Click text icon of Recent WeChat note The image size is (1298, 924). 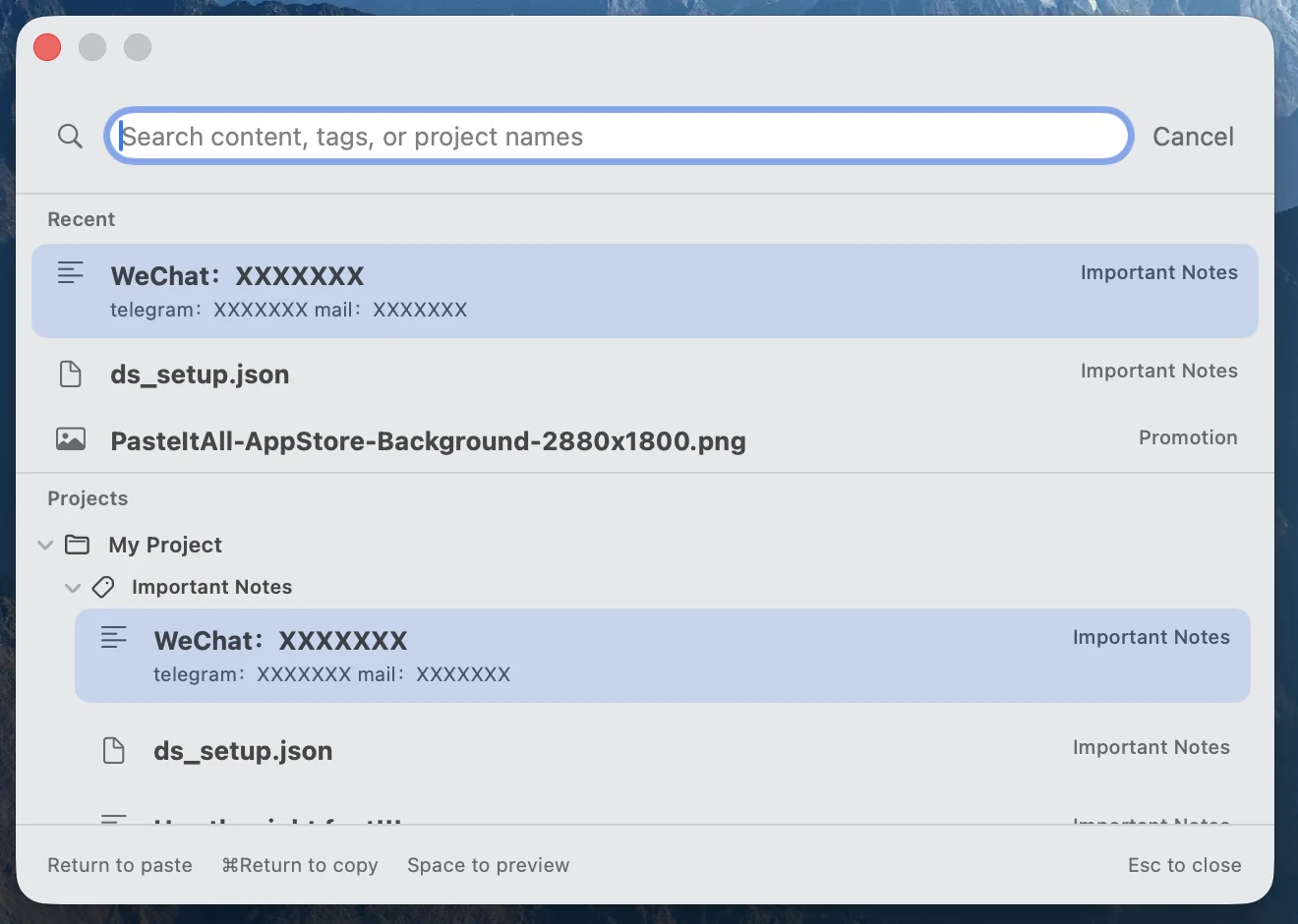[70, 272]
